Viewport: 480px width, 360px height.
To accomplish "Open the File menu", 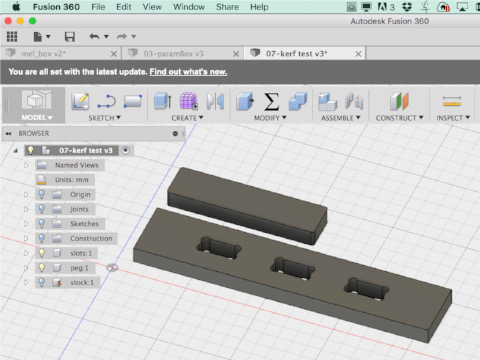I will click(x=98, y=7).
